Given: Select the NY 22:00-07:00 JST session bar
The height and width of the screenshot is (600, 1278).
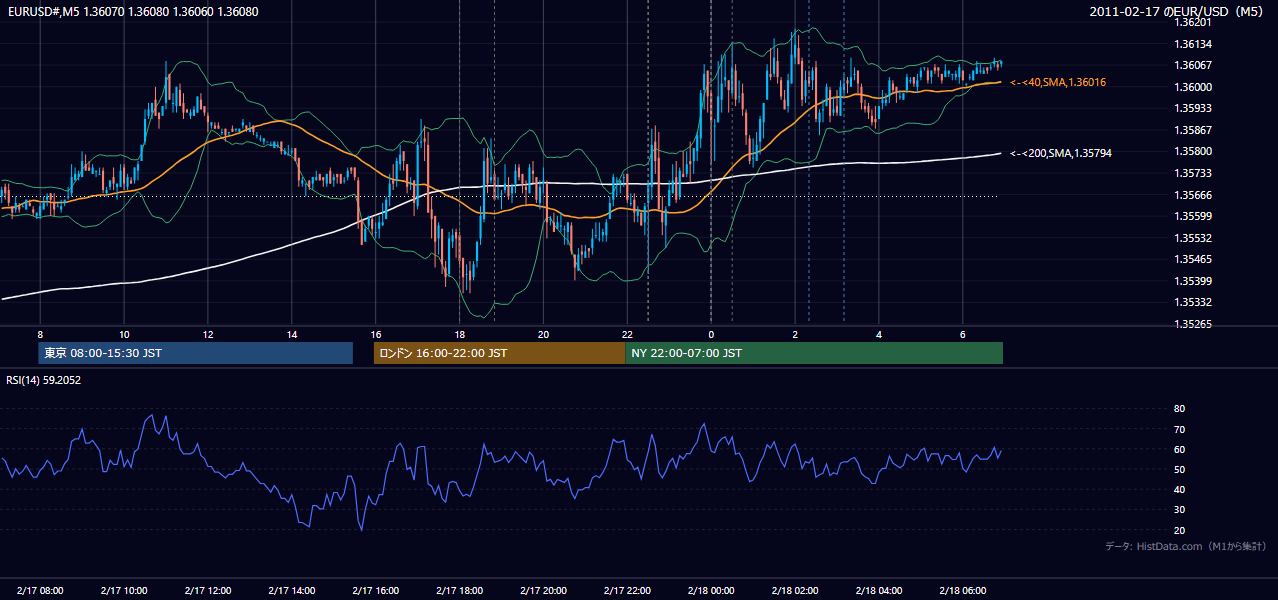Looking at the screenshot, I should point(814,353).
